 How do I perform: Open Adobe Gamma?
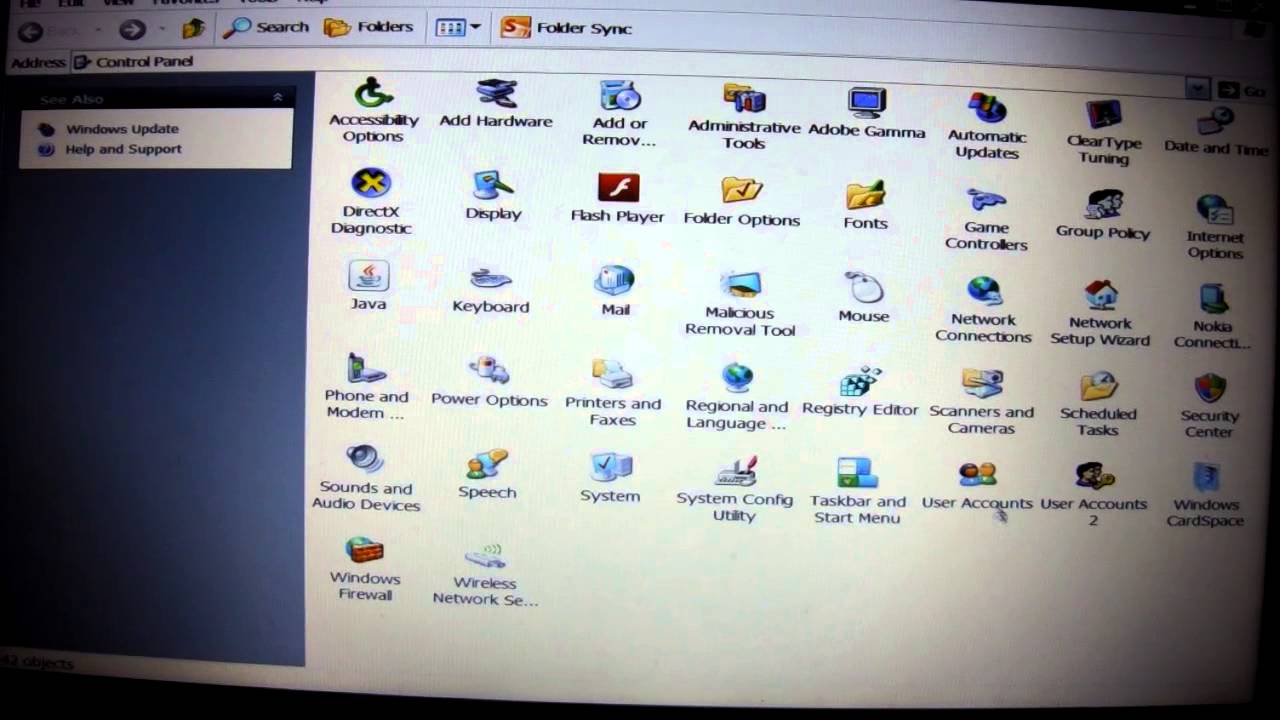coord(866,113)
